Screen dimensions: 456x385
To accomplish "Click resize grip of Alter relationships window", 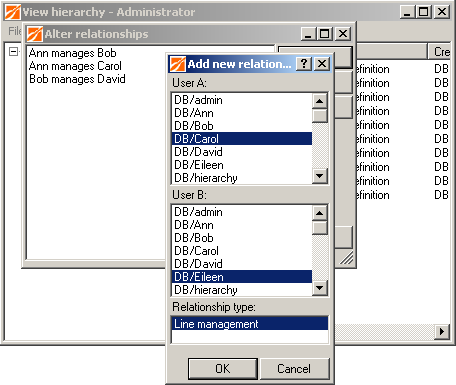I will coord(347,259).
